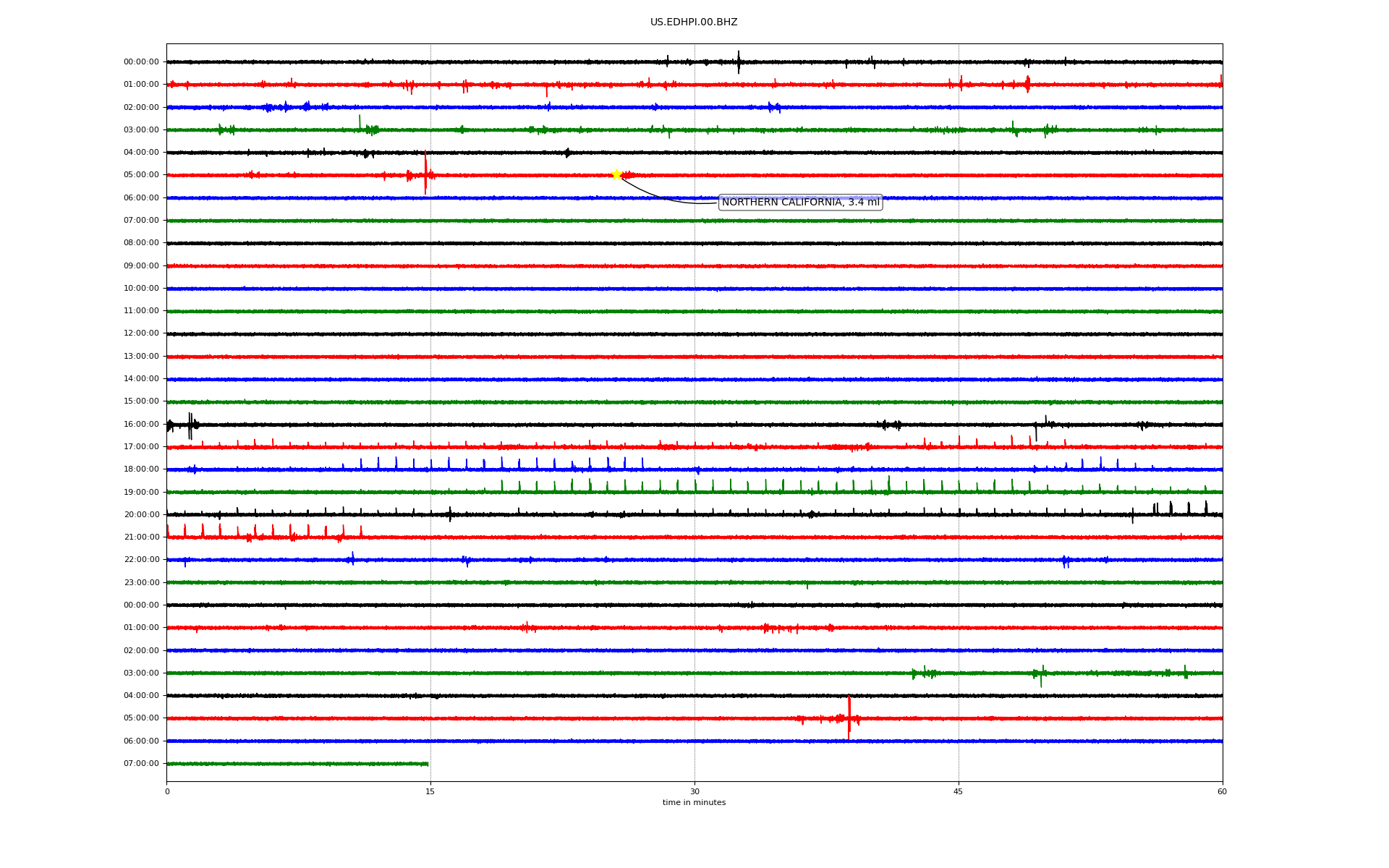Screen dimensions: 1389x868
Task: Click the black spike cluster starting 16:00:00 trace
Action: coord(190,425)
